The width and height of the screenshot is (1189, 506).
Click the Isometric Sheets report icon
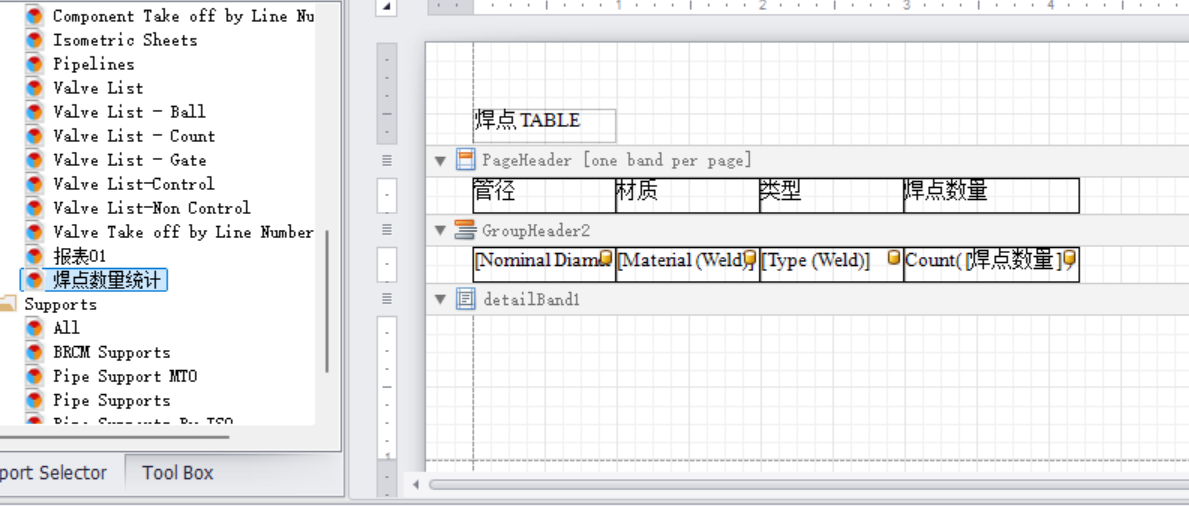[x=34, y=39]
